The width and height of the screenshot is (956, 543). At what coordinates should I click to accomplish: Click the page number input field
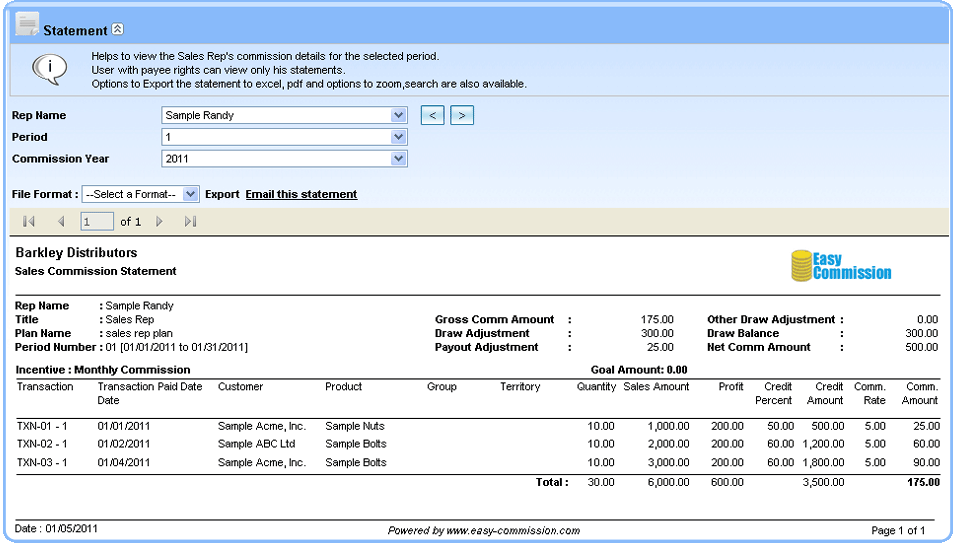[x=97, y=221]
